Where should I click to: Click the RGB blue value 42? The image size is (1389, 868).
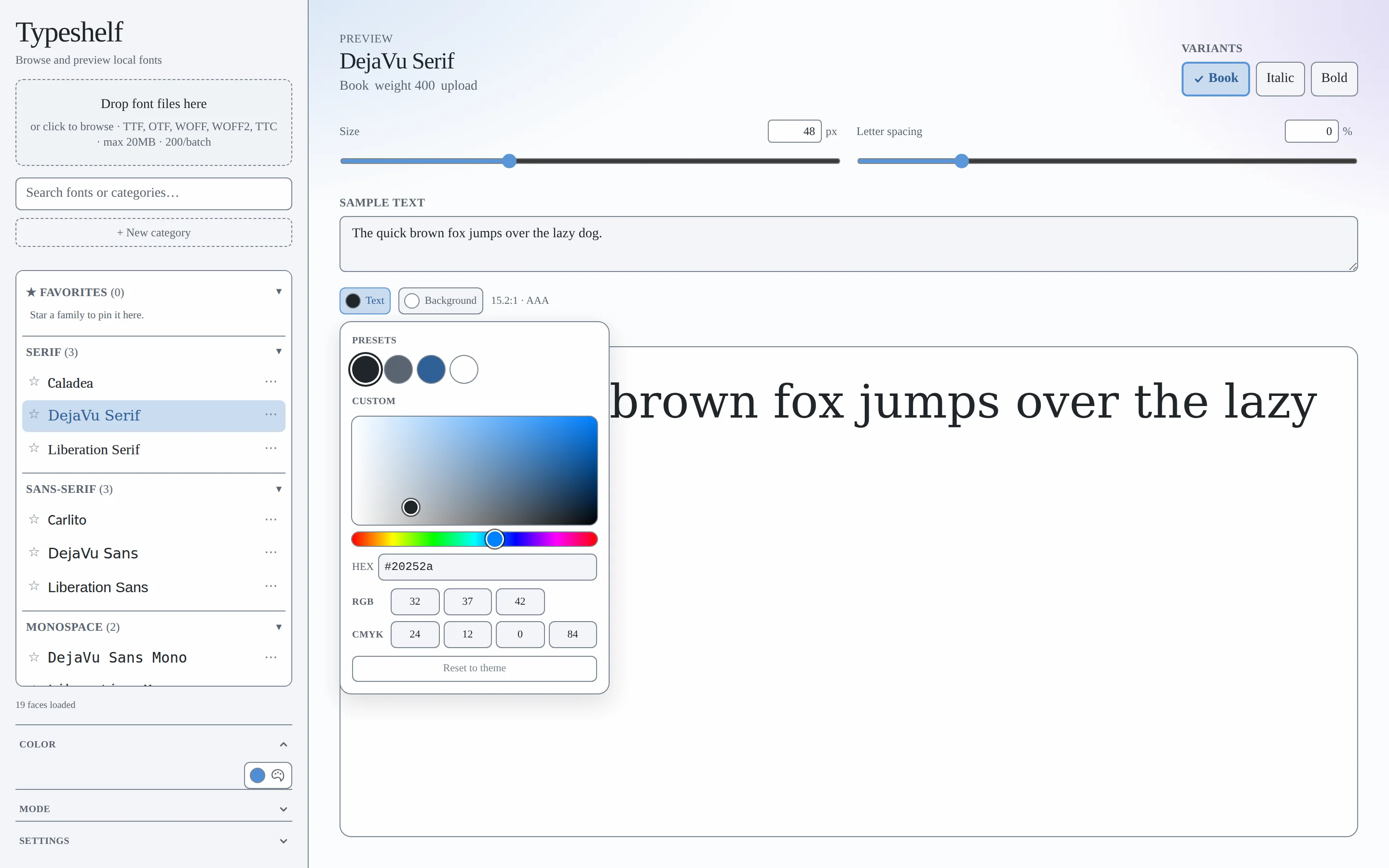[520, 602]
